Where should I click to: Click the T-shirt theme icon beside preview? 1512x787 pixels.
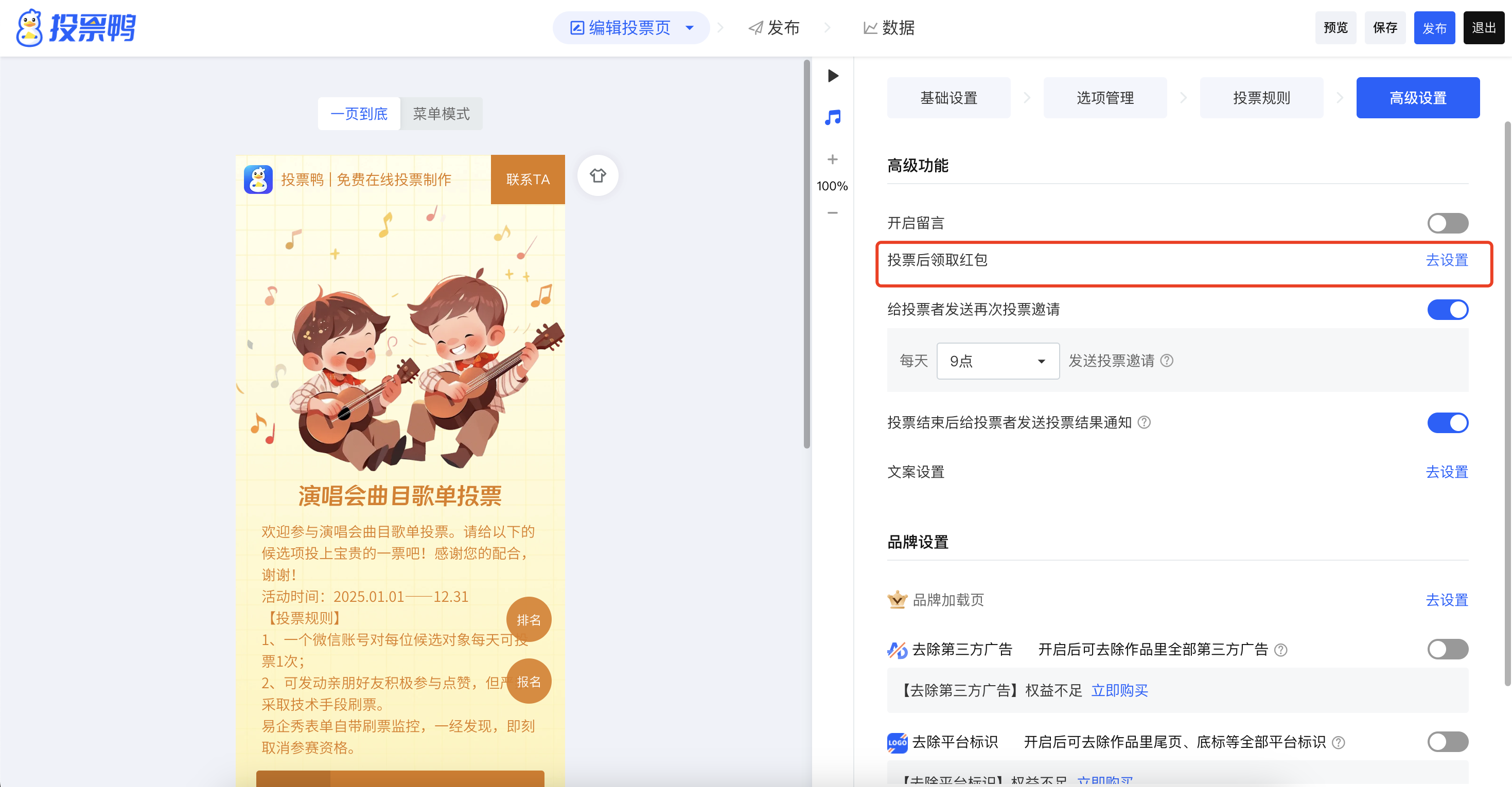point(597,175)
